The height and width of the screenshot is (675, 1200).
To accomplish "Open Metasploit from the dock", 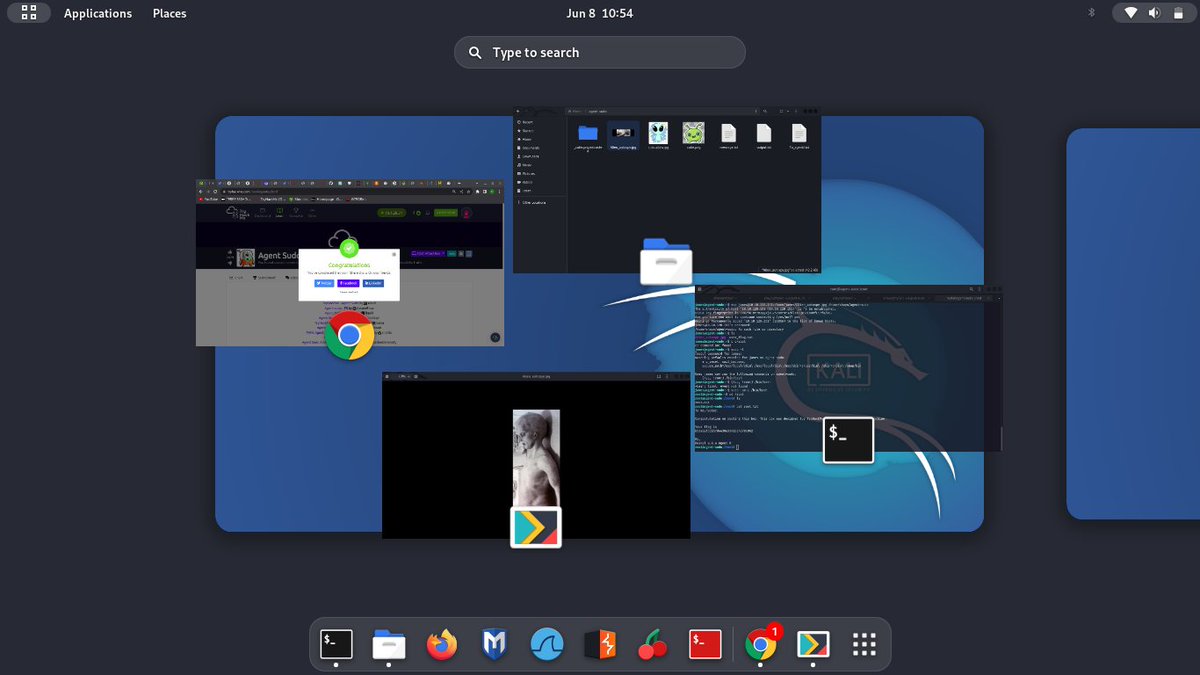I will pos(495,644).
